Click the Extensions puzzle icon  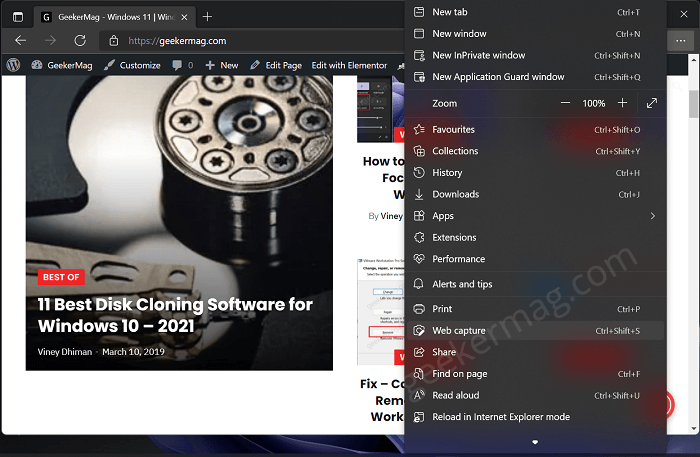click(x=419, y=237)
